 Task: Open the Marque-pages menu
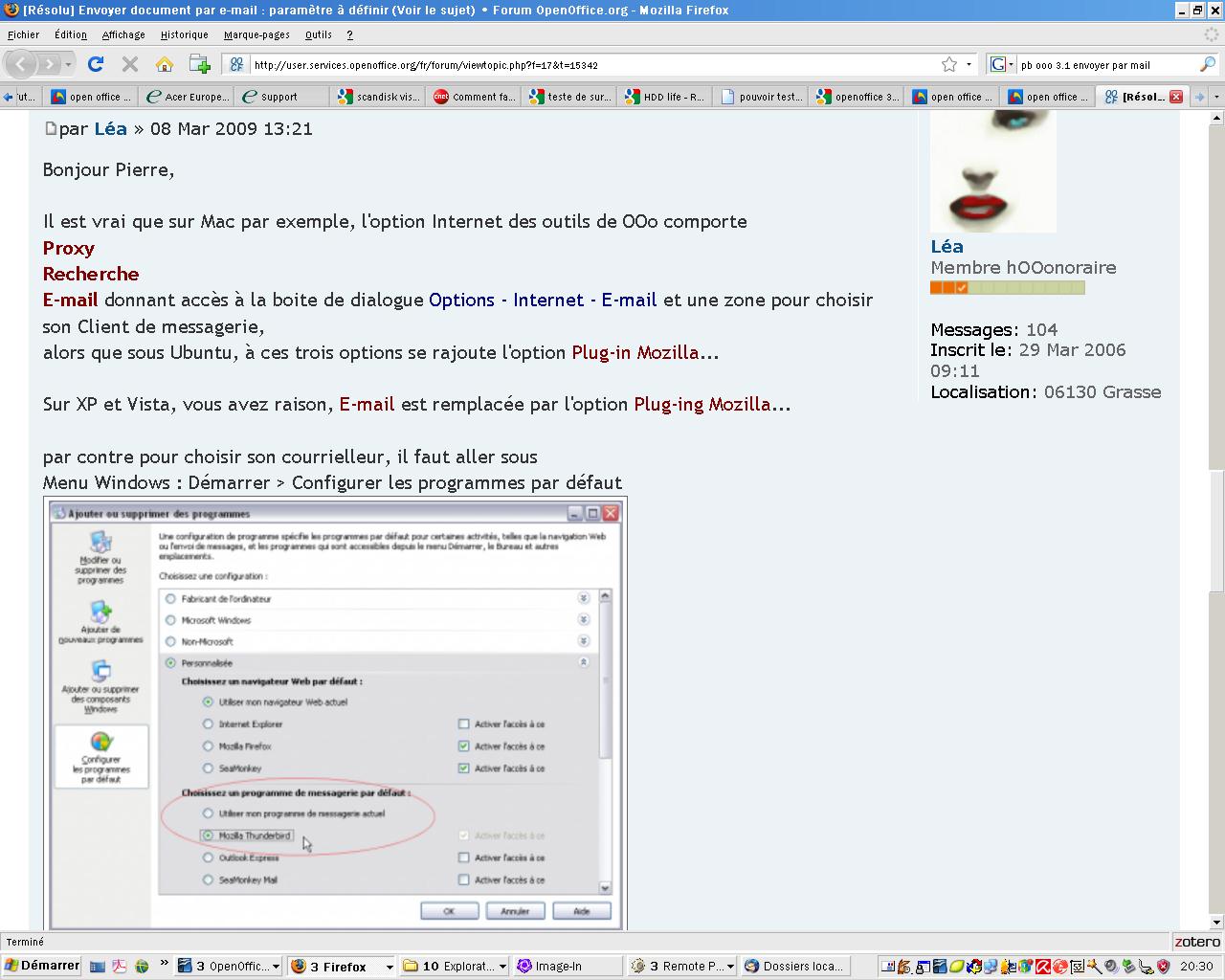point(256,34)
